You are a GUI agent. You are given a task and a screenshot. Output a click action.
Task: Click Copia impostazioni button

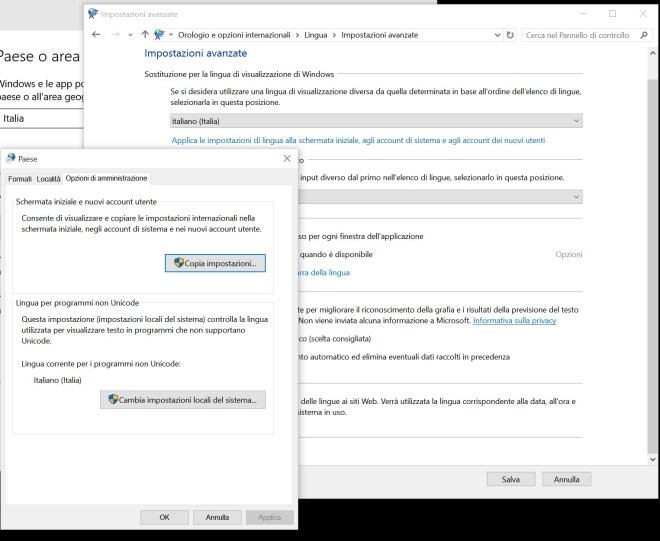(215, 263)
